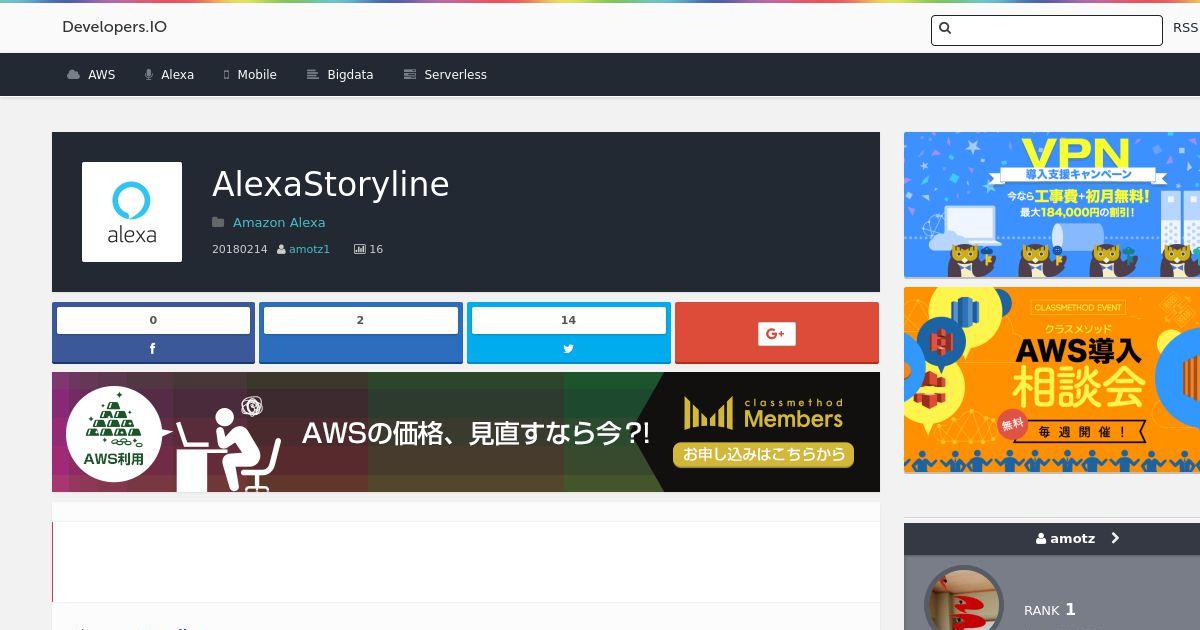Open the VPN campaign banner
This screenshot has width=1200, height=630.
click(1052, 205)
